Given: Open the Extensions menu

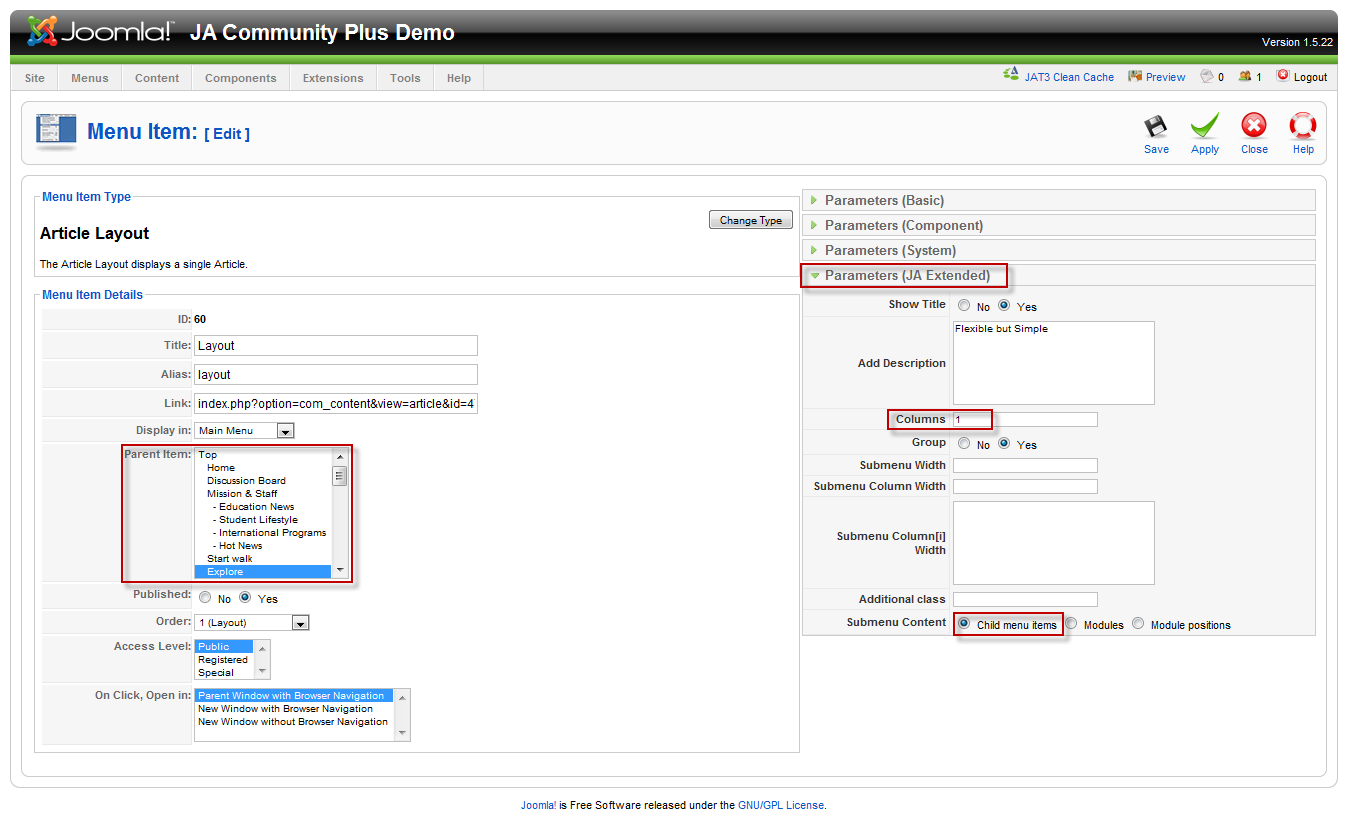Looking at the screenshot, I should 333,78.
